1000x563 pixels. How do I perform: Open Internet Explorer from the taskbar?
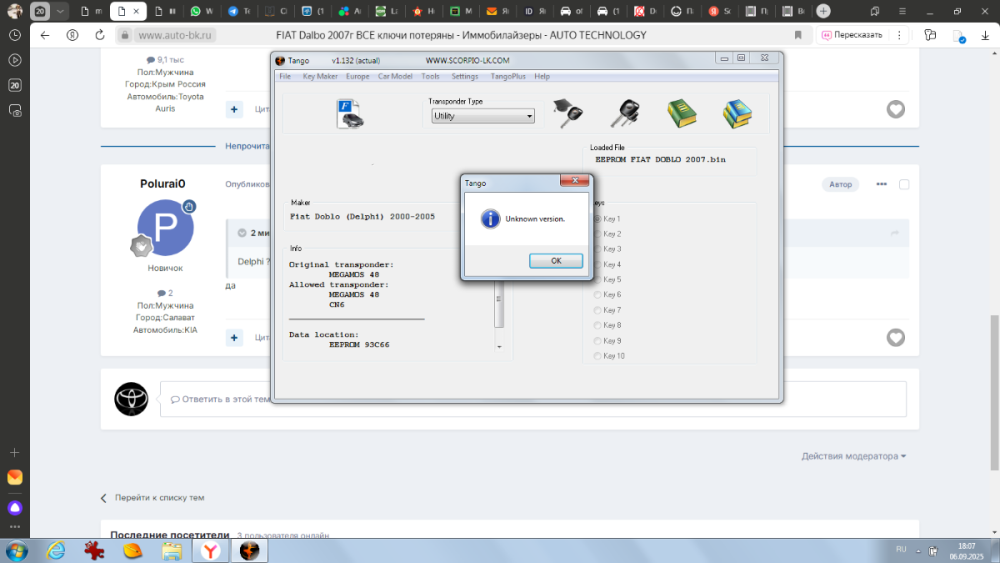[x=56, y=550]
